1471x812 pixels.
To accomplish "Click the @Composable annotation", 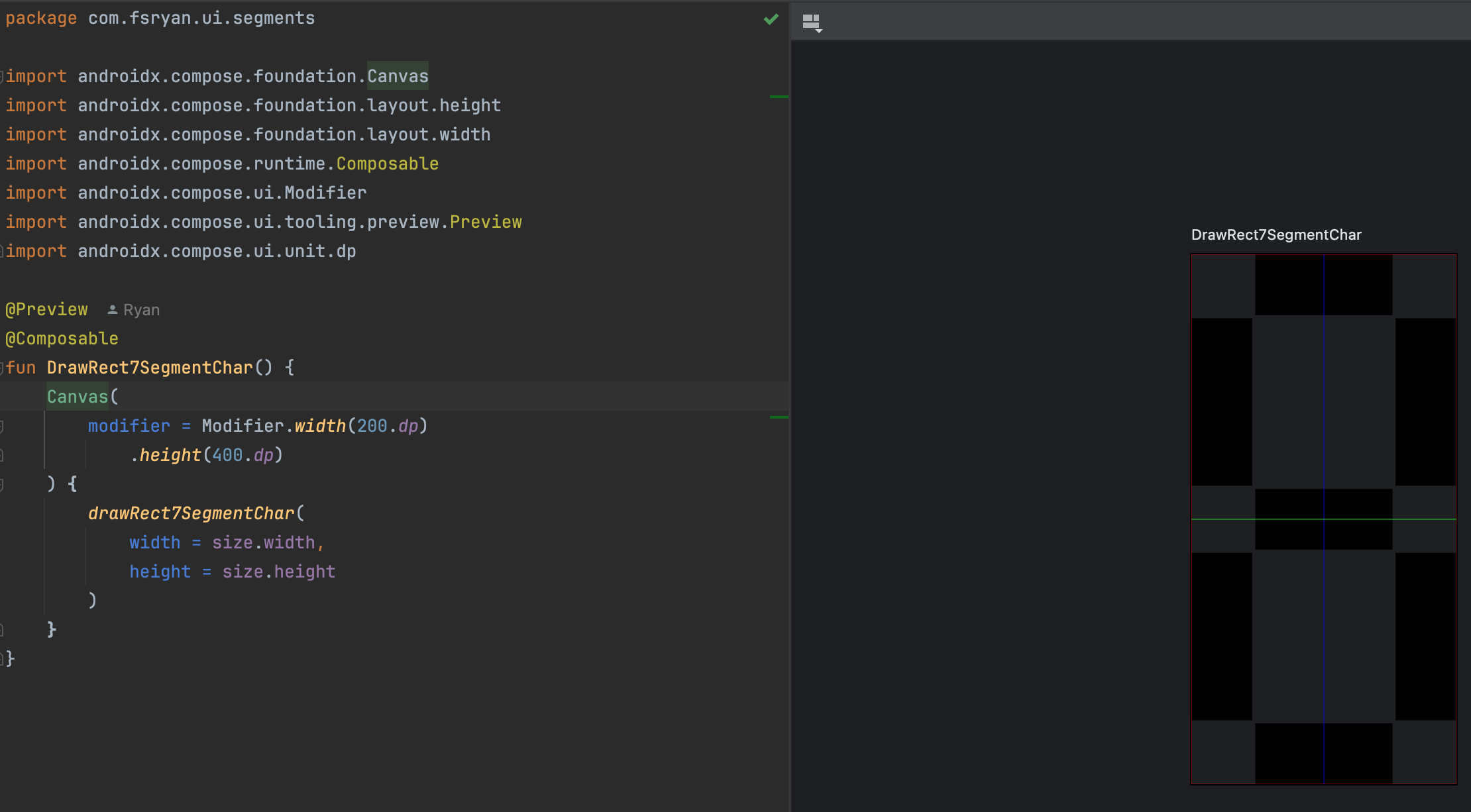I will (x=62, y=338).
